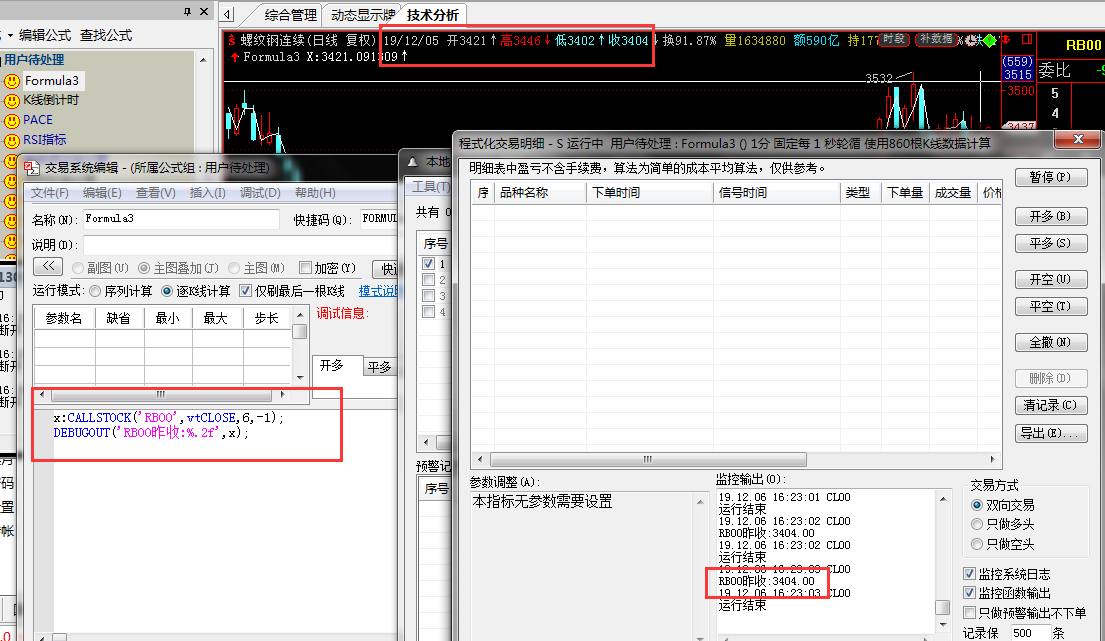Click into the 名称 field containing Formula3
Screen dimensions: 1105x641
click(x=181, y=219)
